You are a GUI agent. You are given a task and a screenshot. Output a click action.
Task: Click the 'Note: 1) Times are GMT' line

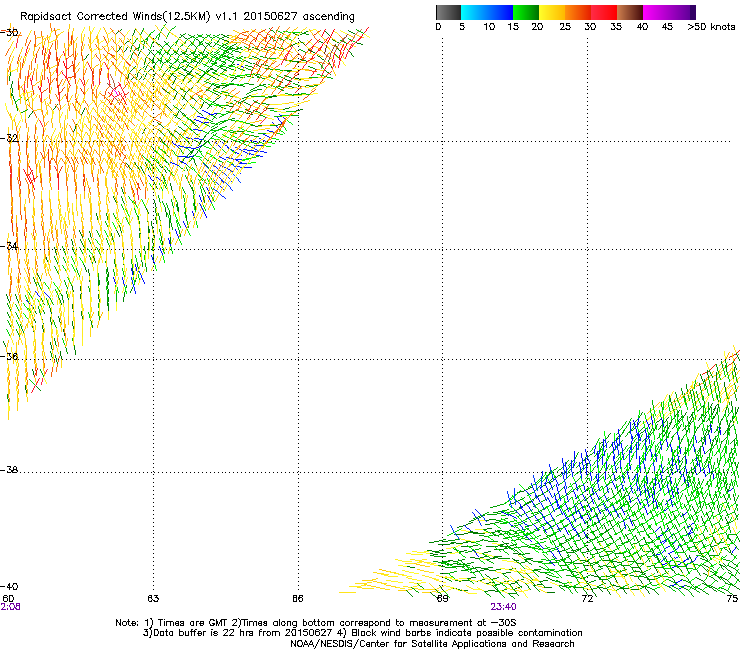[x=316, y=623]
